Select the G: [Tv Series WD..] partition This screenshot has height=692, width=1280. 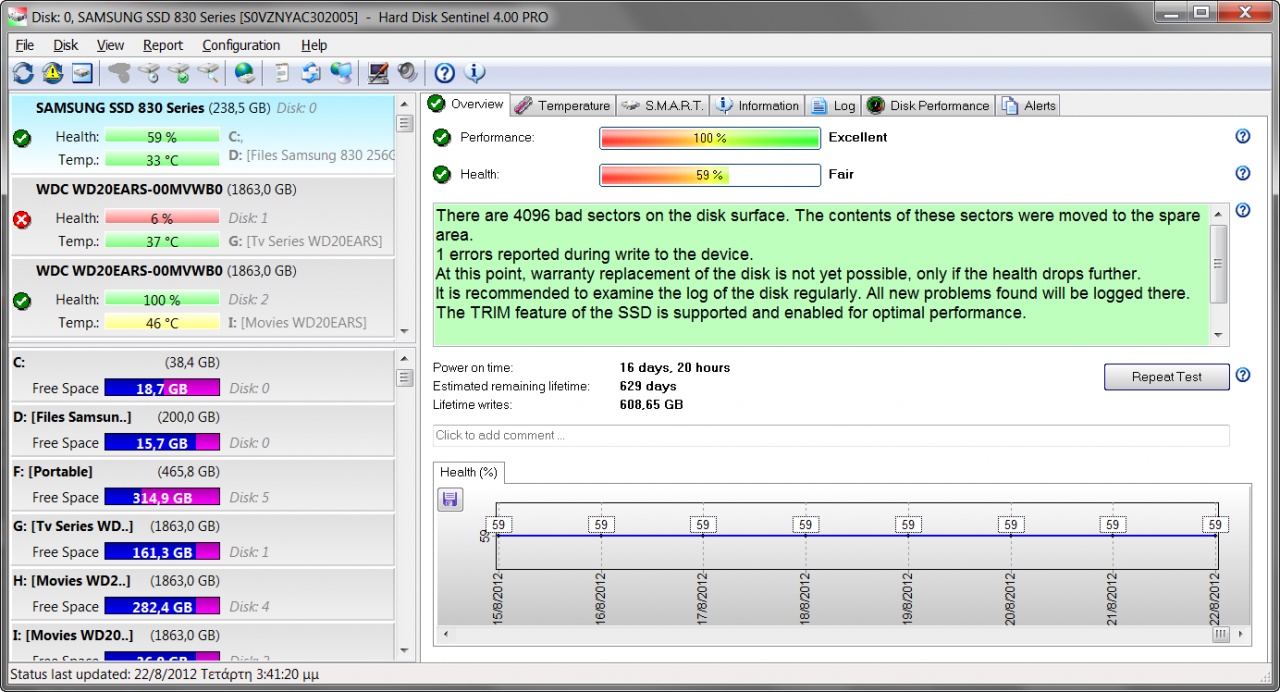click(203, 540)
